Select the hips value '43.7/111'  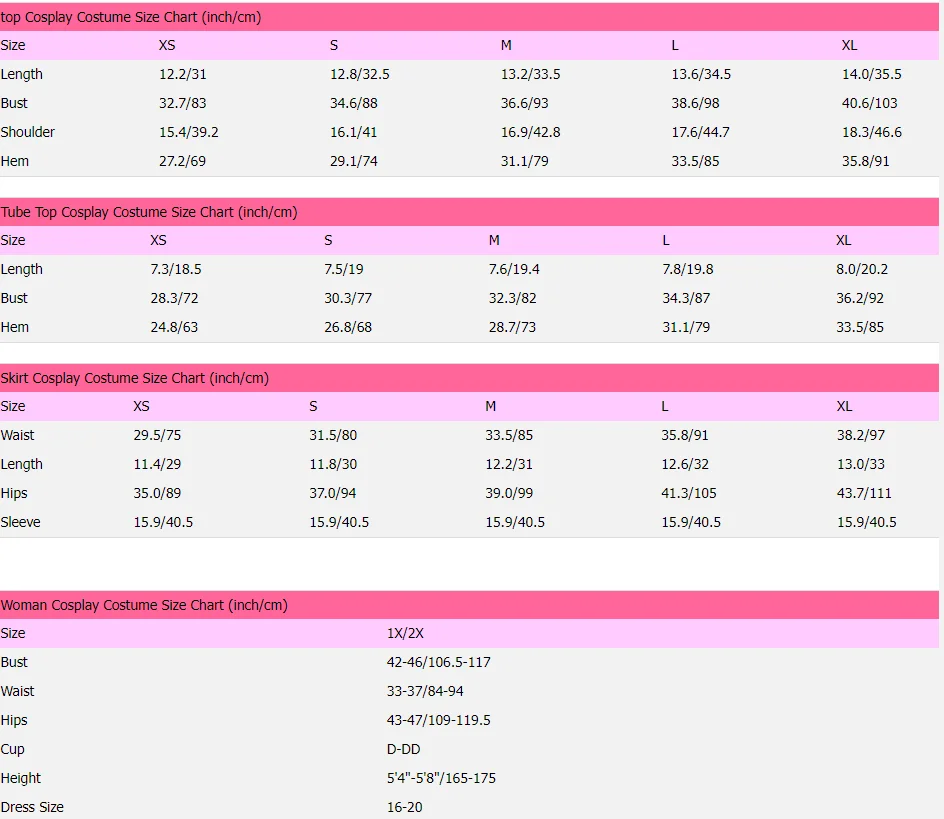point(864,493)
